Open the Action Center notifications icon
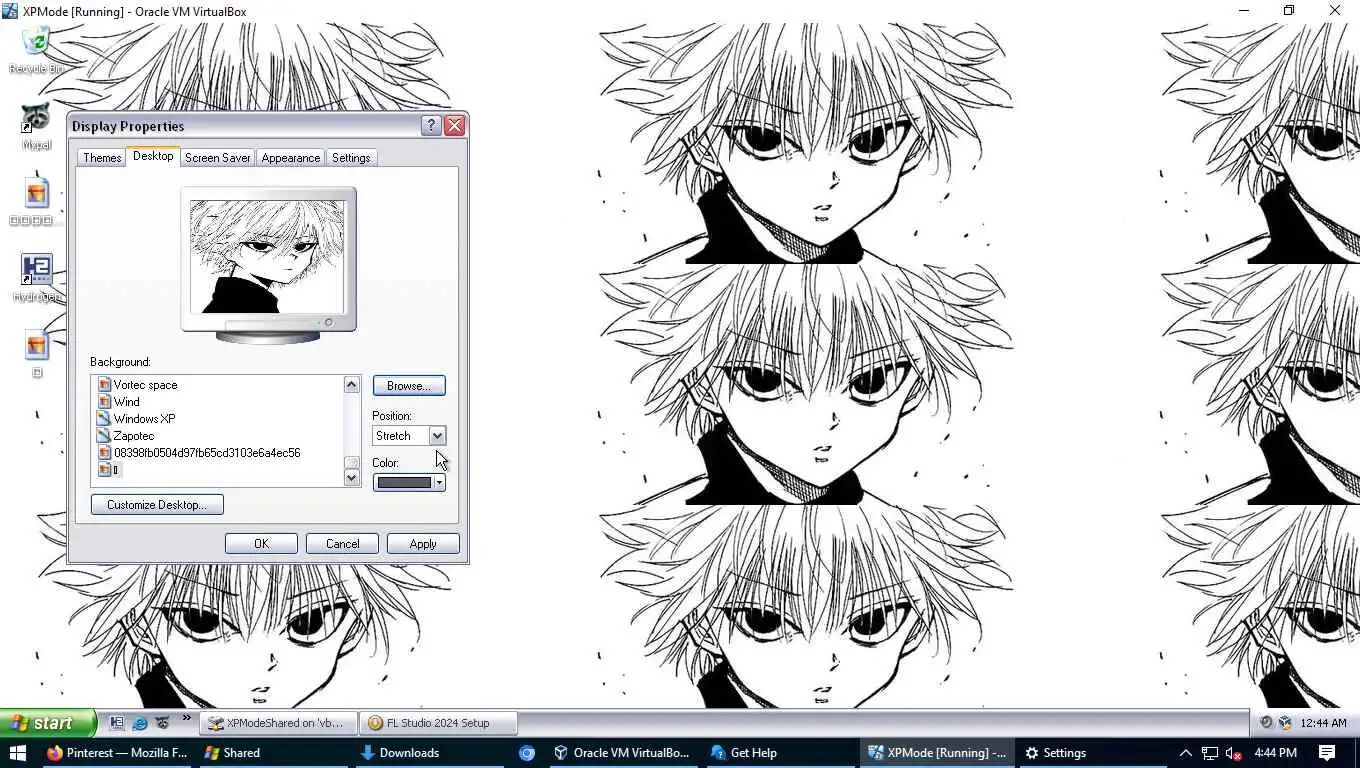1360x768 pixels. [1327, 753]
